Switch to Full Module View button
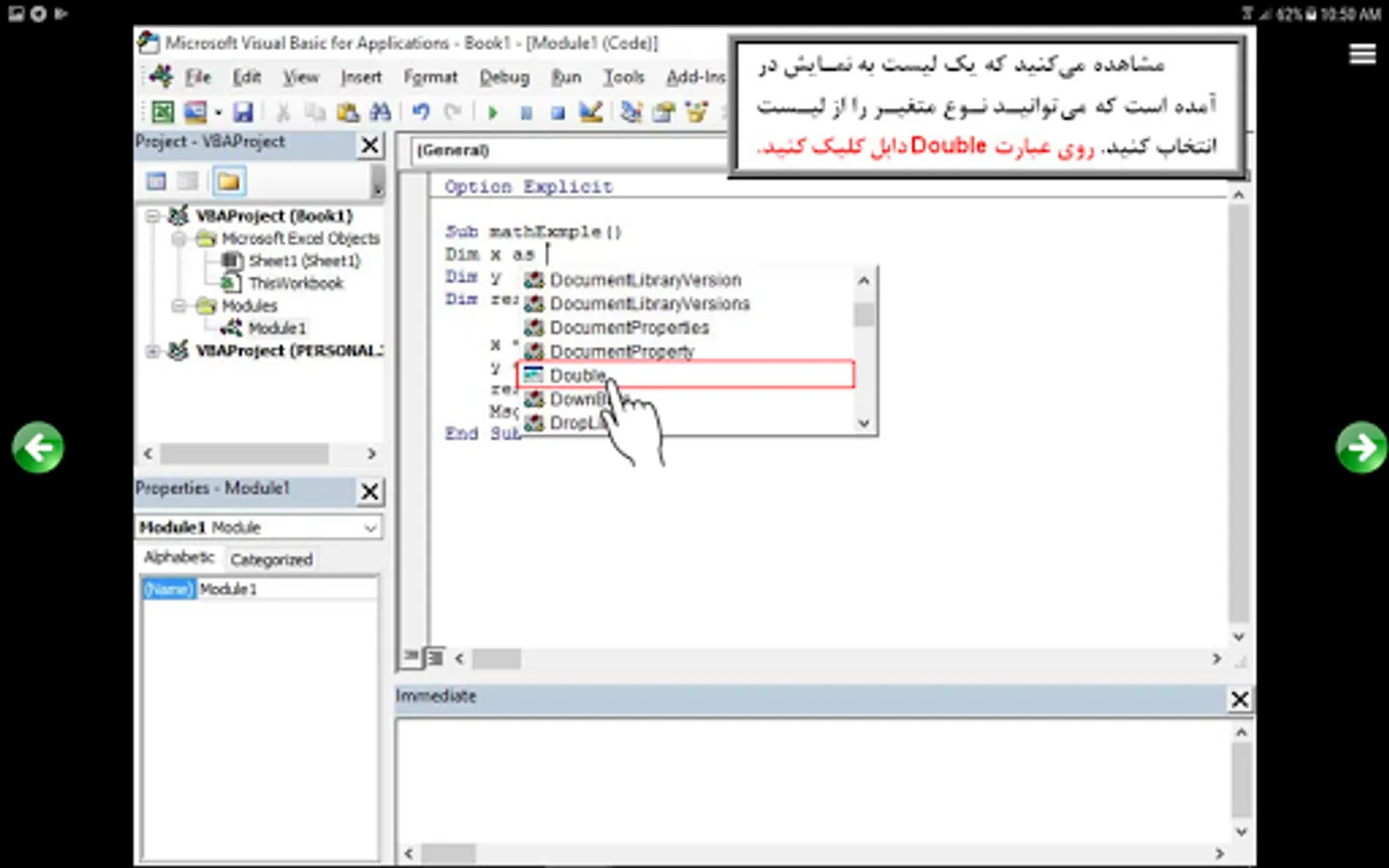Viewport: 1389px width, 868px height. [434, 658]
